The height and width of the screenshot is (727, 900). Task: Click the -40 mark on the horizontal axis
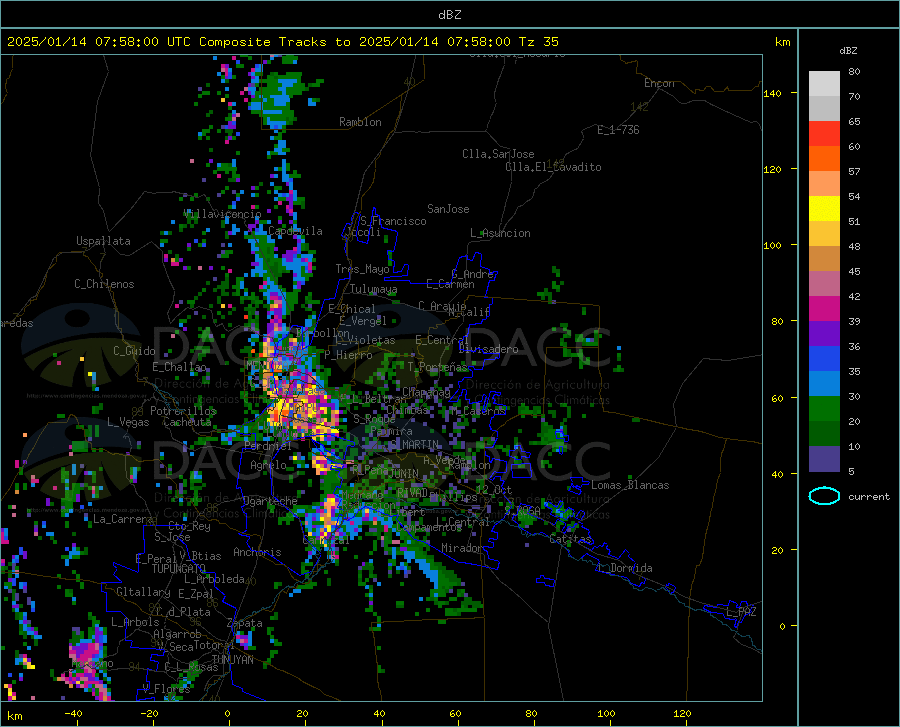point(73,714)
